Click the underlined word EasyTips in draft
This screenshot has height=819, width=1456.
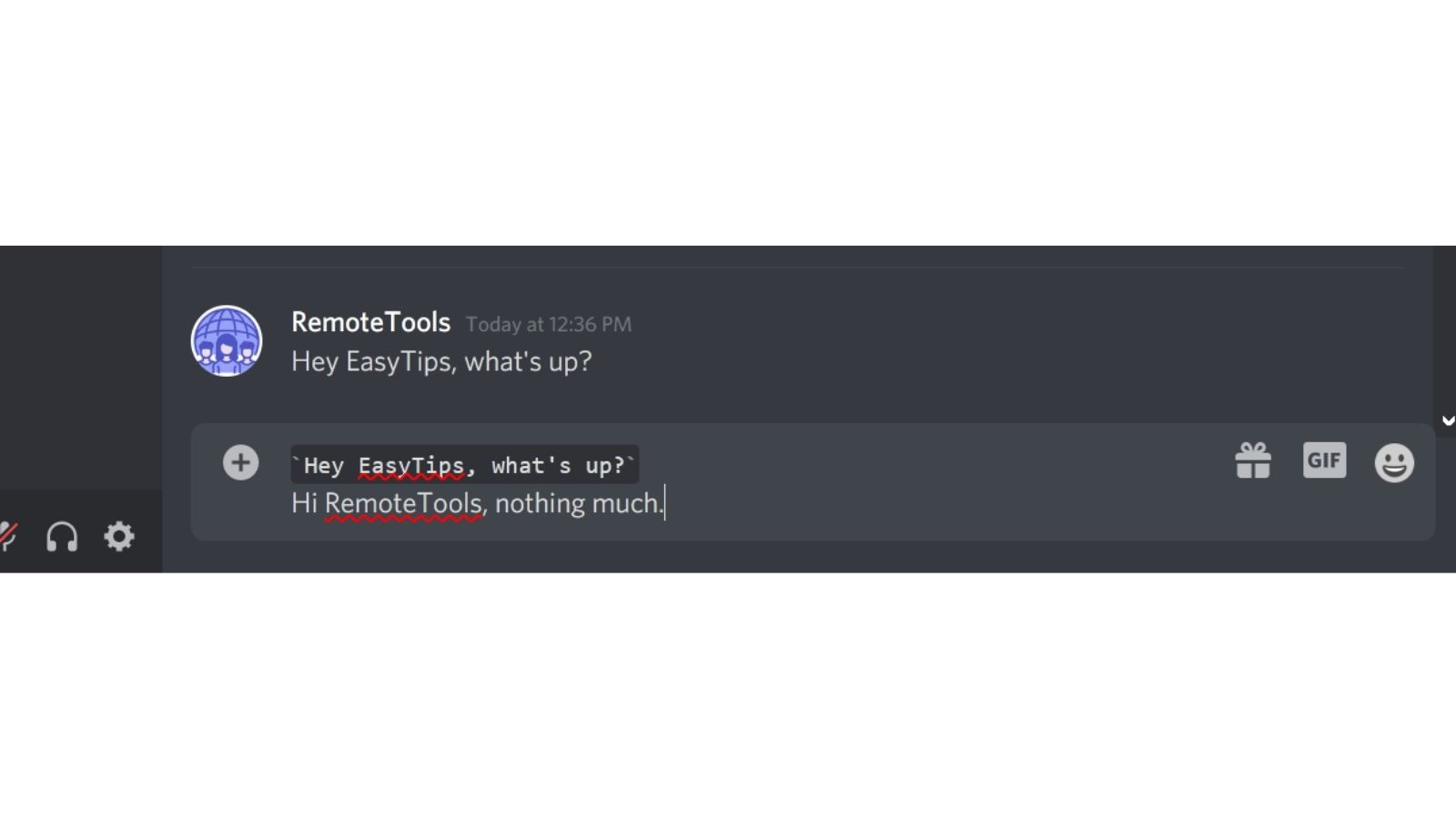[411, 466]
